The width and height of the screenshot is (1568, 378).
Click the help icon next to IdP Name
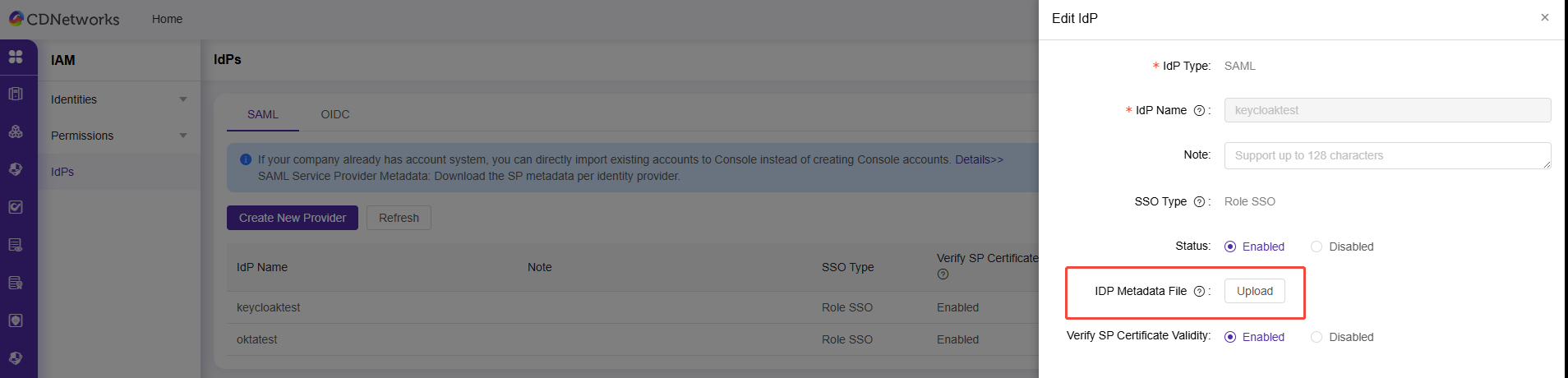click(x=1199, y=111)
